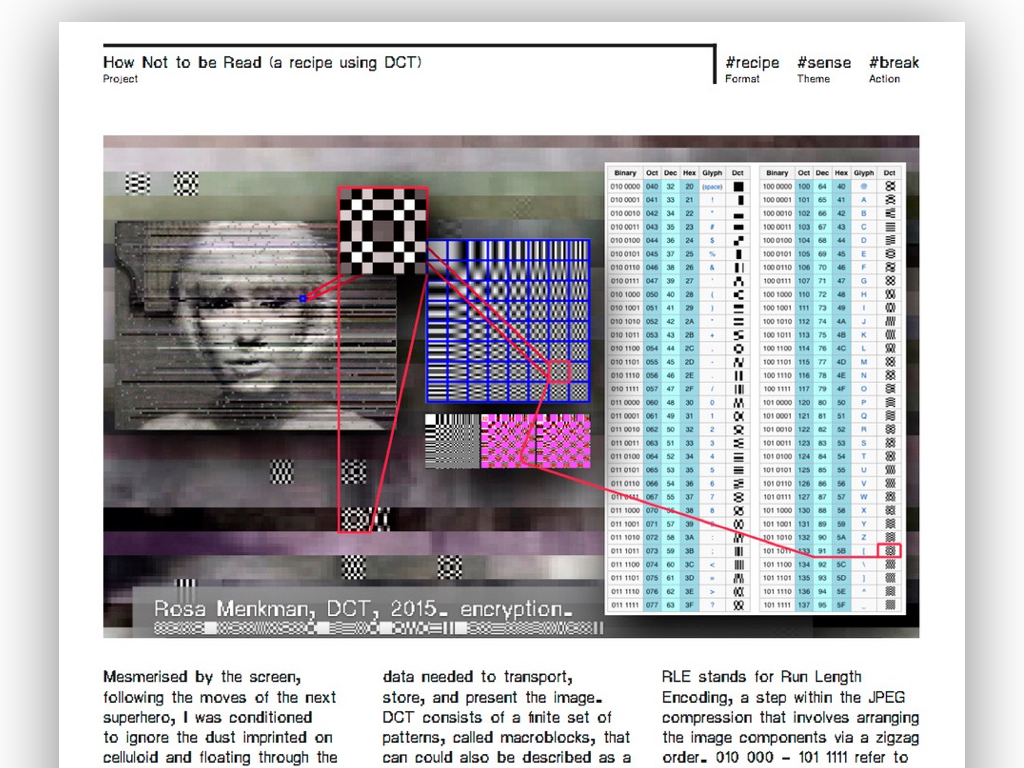Click the line "superhero, I was conditioned"

pos(208,718)
